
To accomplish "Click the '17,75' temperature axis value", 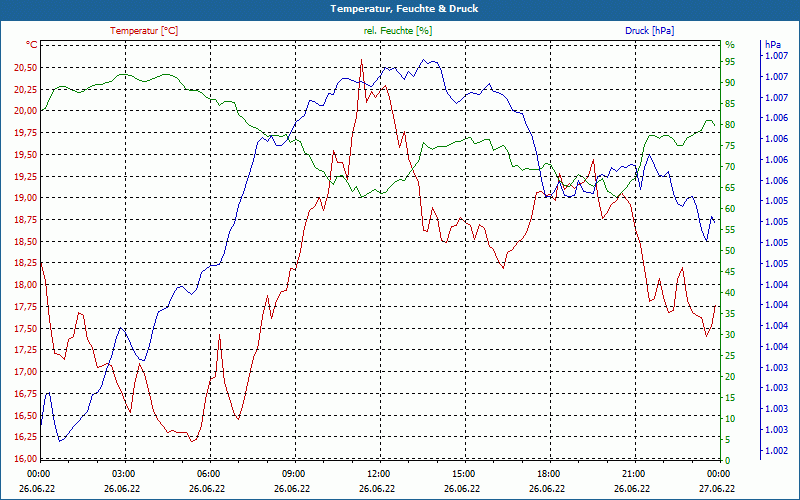I will click(x=25, y=307).
